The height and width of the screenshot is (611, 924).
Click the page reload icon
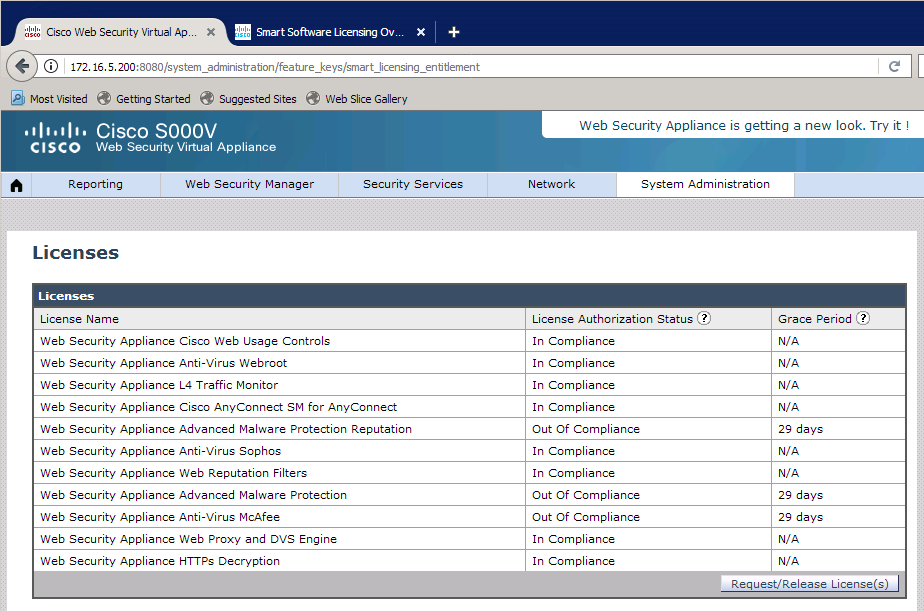tap(895, 67)
